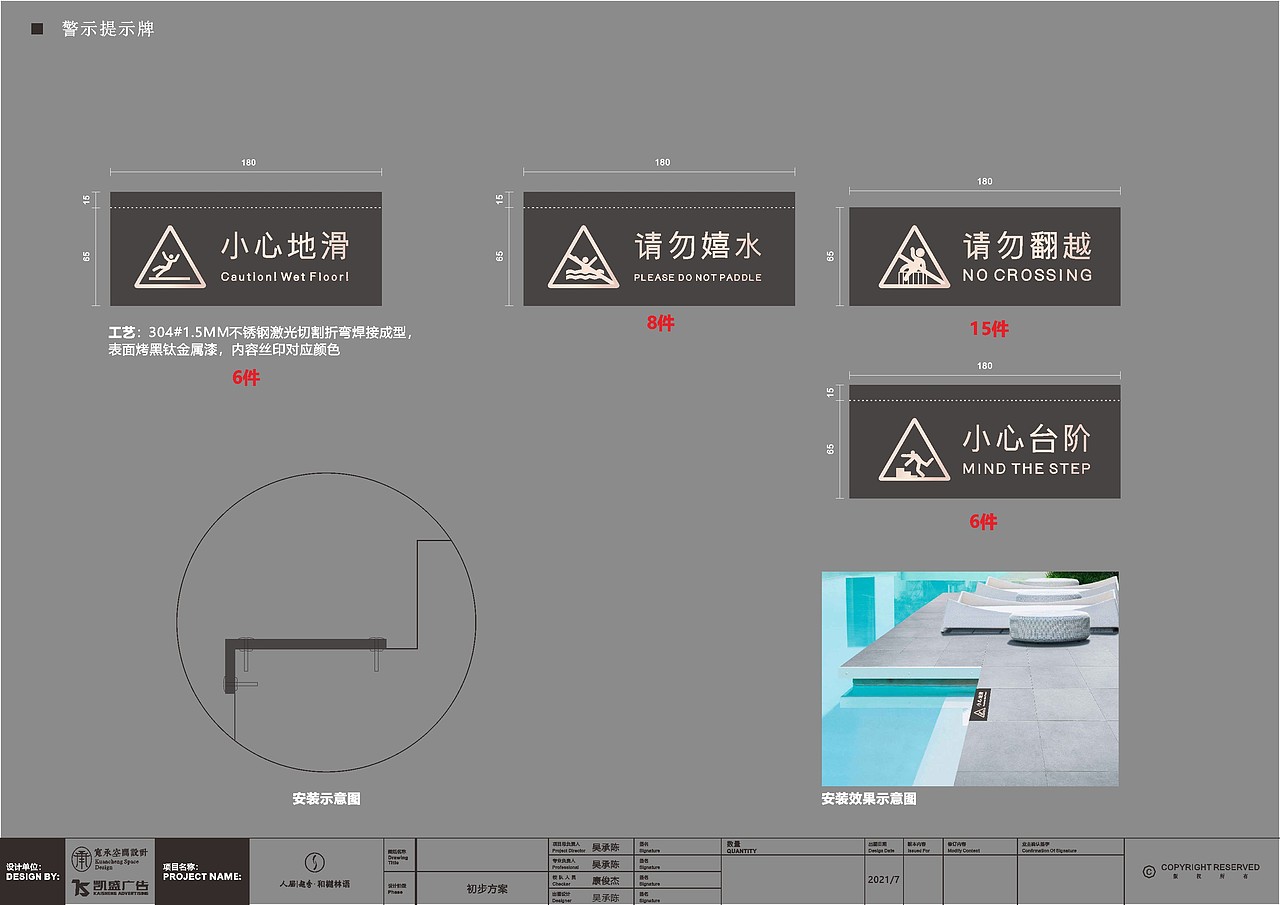Click the swimmer warning triangle on 请勿嬉水 sign
Viewport: 1280px width, 905px height.
pos(583,257)
